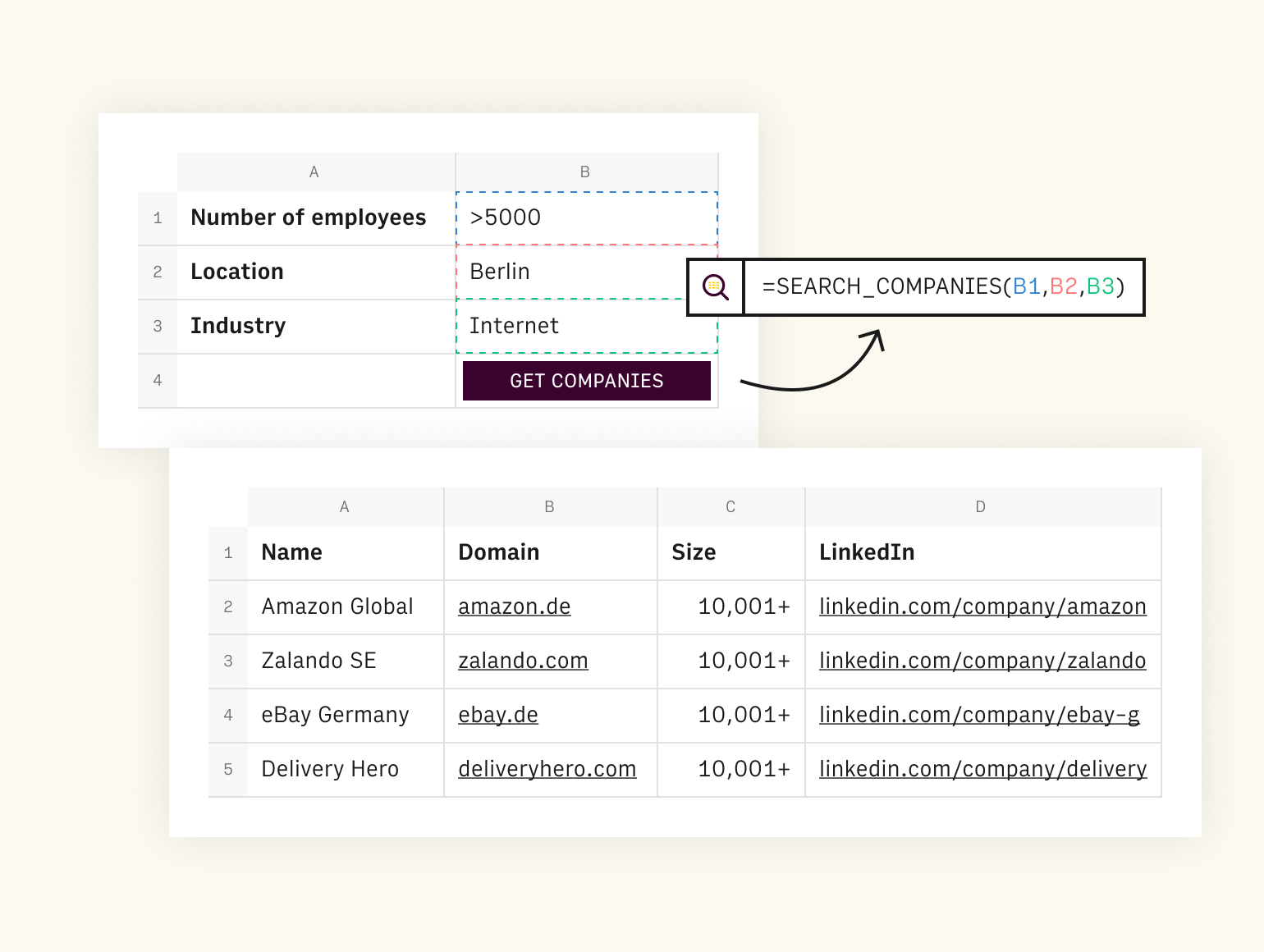This screenshot has width=1264, height=952.
Task: Click the LinkedIn header cell
Action: [x=983, y=553]
